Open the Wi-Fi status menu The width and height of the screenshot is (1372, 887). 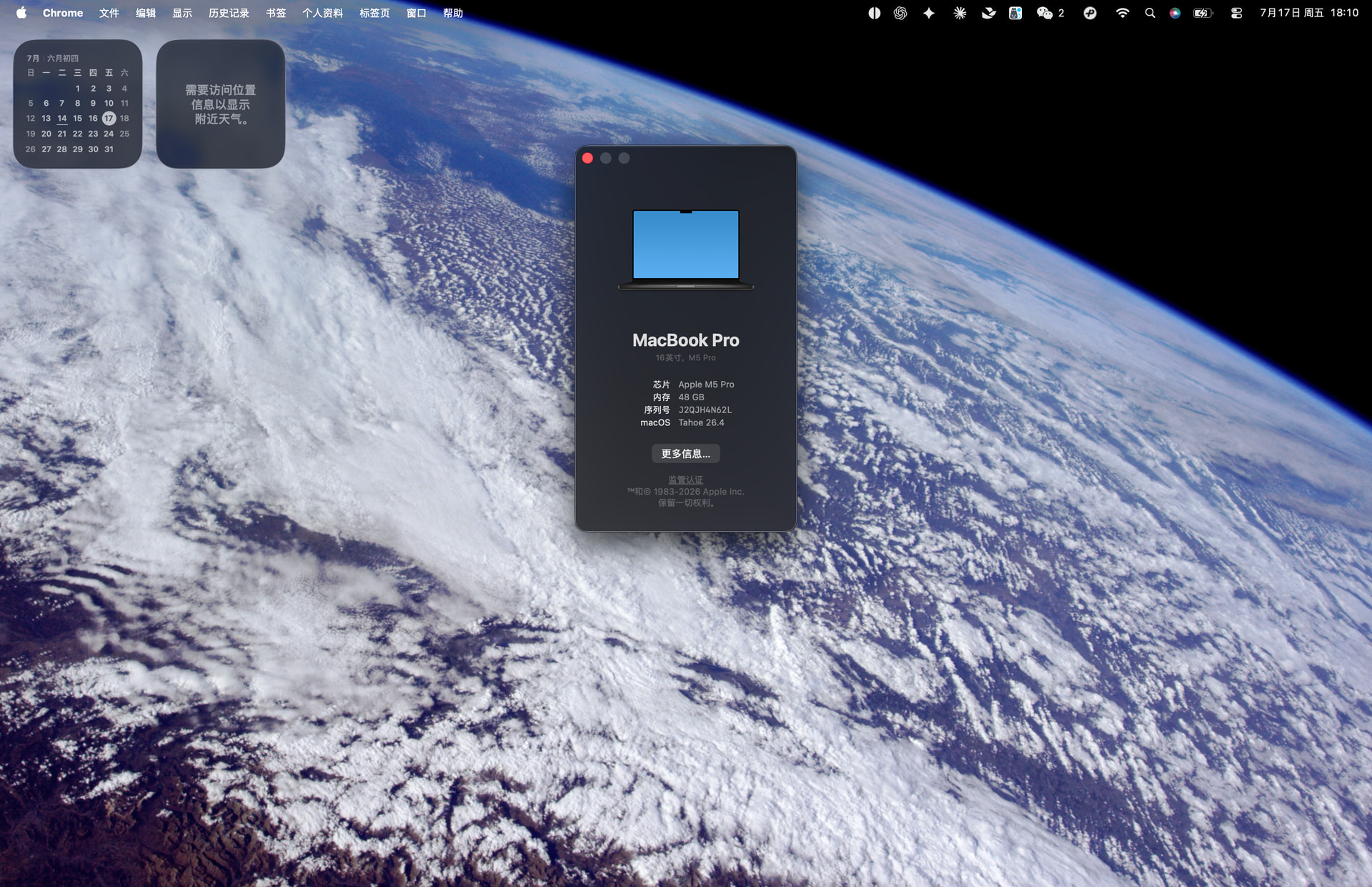click(1123, 13)
